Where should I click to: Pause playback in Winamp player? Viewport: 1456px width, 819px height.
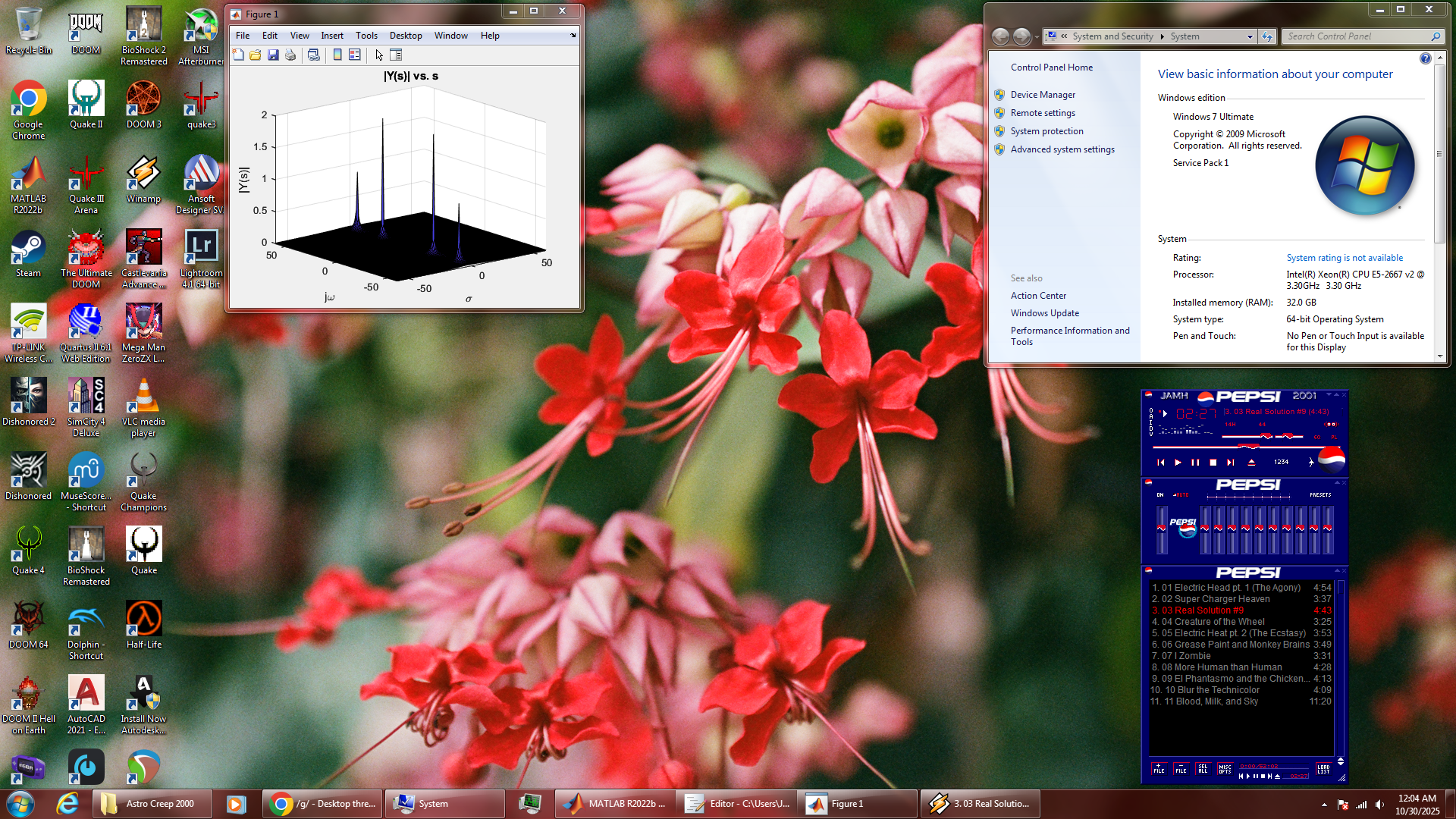point(1195,462)
